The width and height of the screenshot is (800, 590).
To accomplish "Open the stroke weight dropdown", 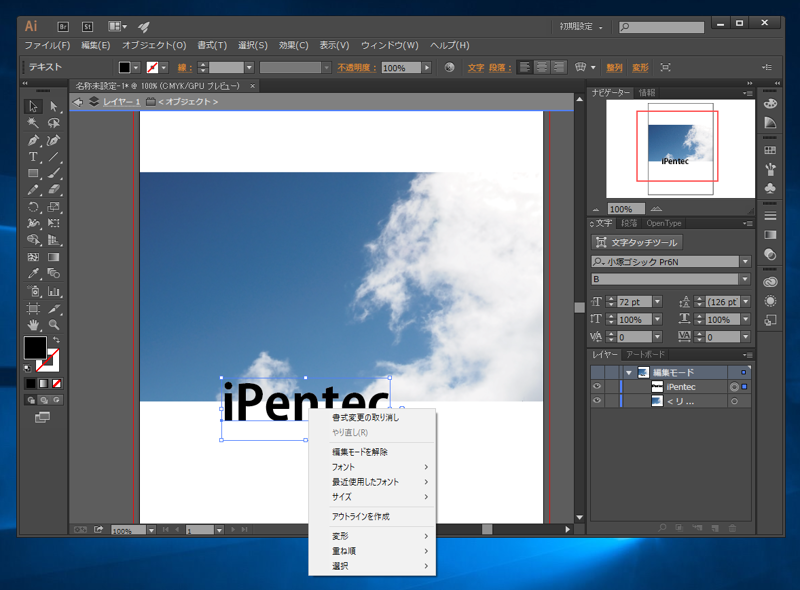I will point(249,67).
